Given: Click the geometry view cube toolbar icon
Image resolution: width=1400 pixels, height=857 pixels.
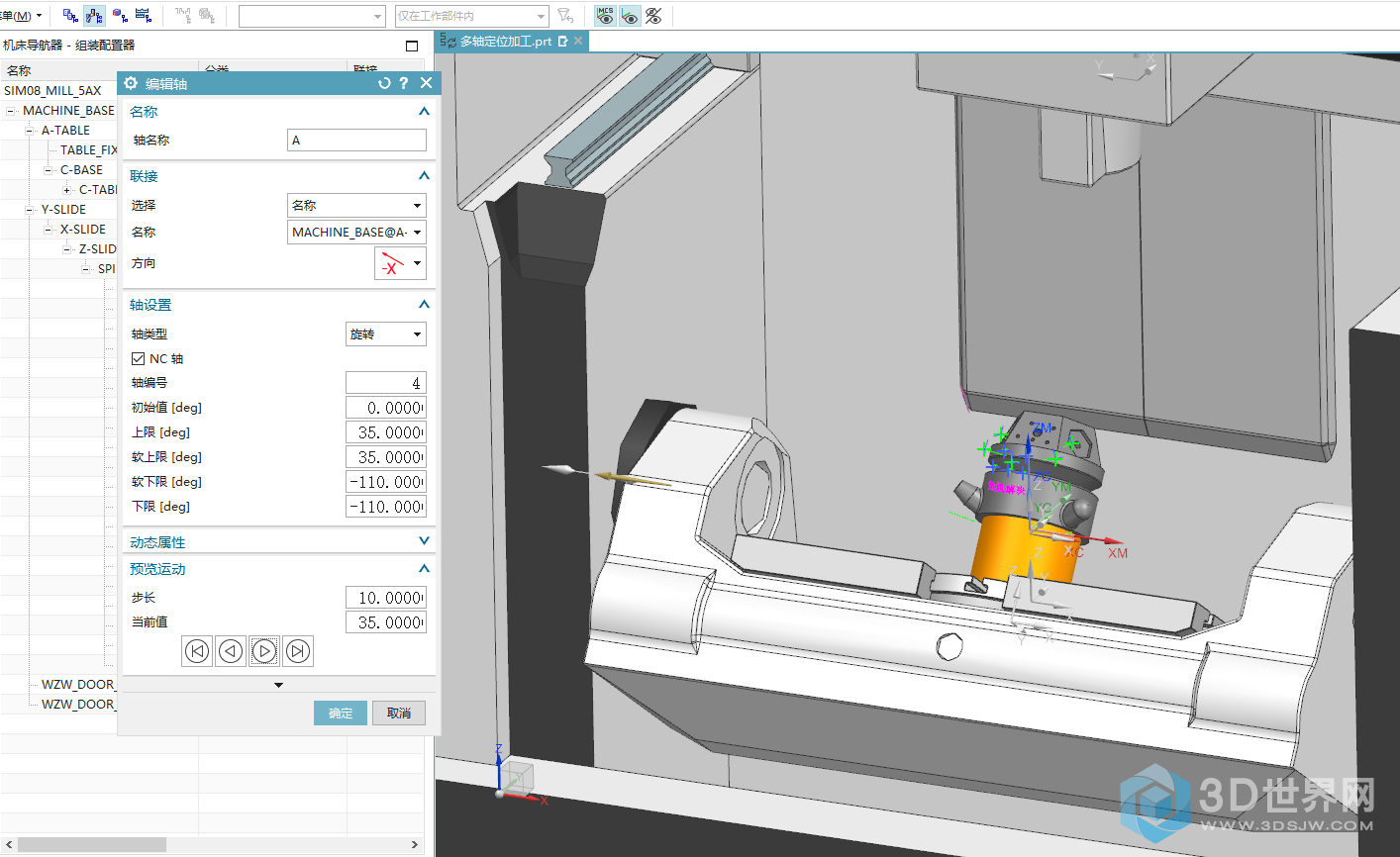Looking at the screenshot, I should [120, 15].
